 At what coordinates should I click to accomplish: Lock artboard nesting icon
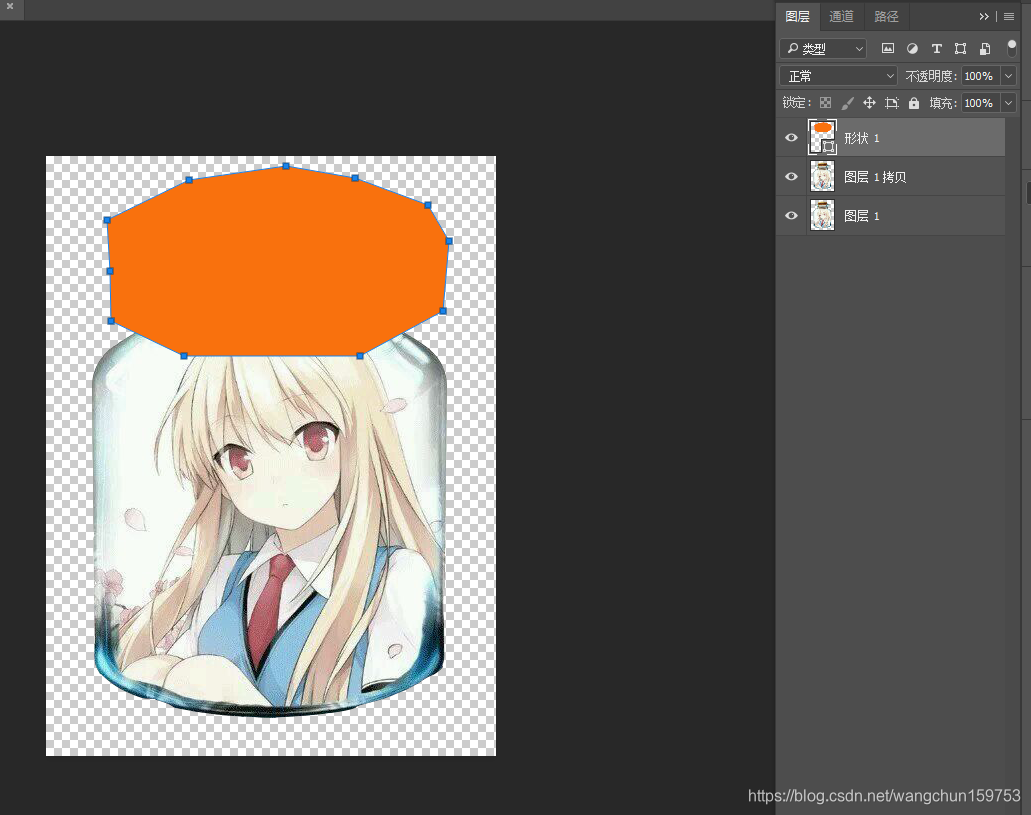[892, 103]
